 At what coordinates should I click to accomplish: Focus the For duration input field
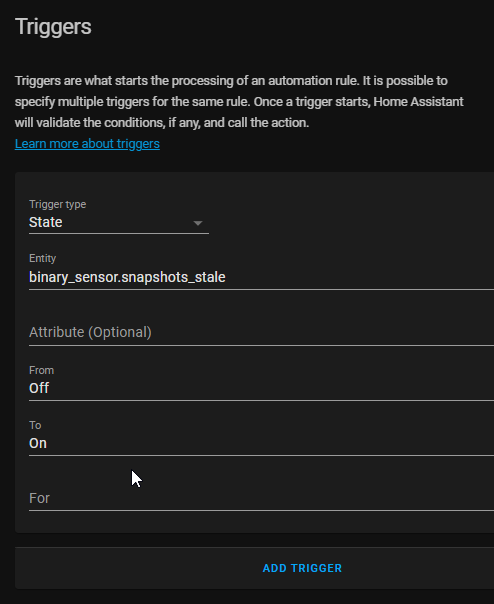(x=261, y=498)
